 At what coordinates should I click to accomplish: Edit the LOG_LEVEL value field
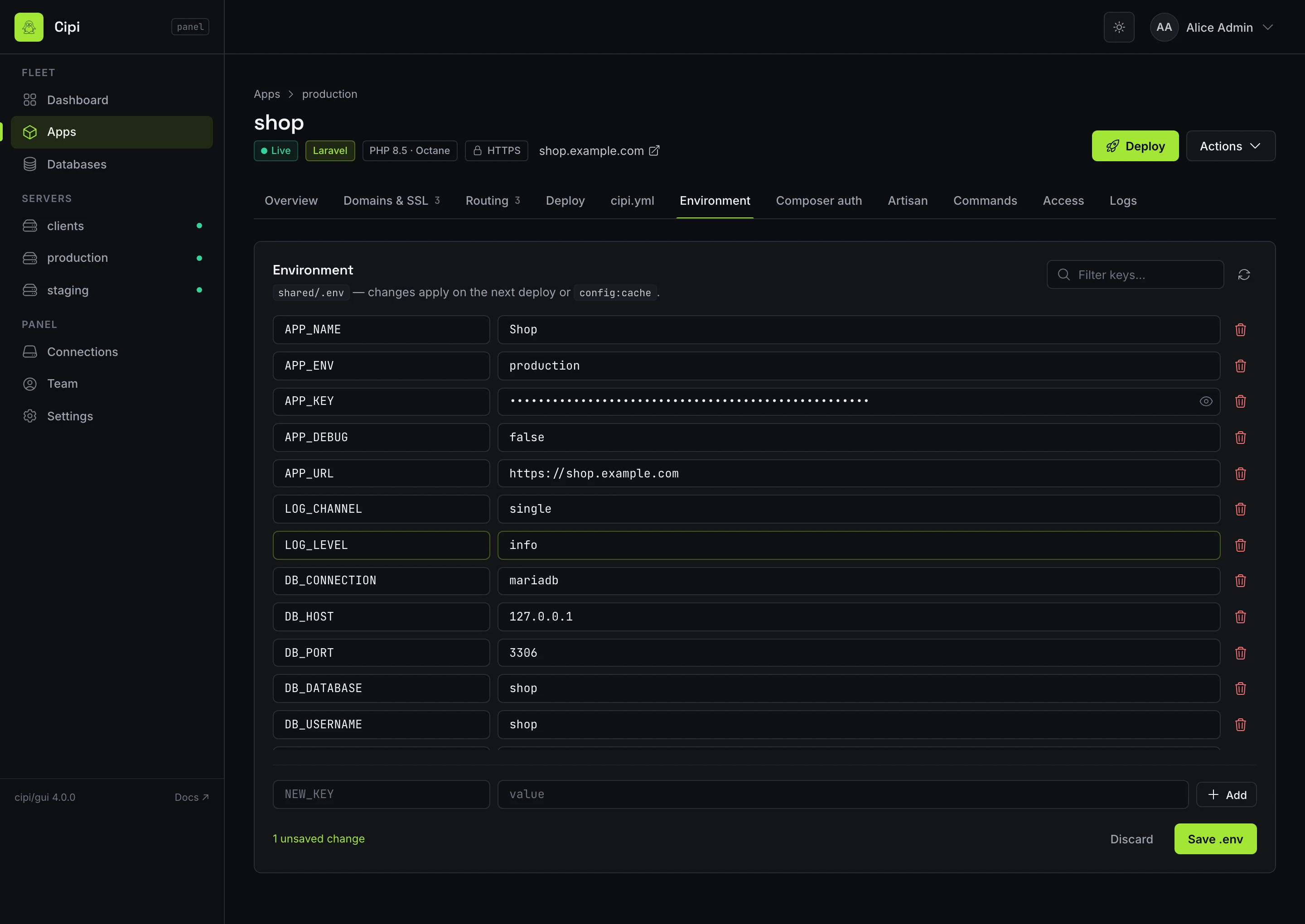(858, 545)
